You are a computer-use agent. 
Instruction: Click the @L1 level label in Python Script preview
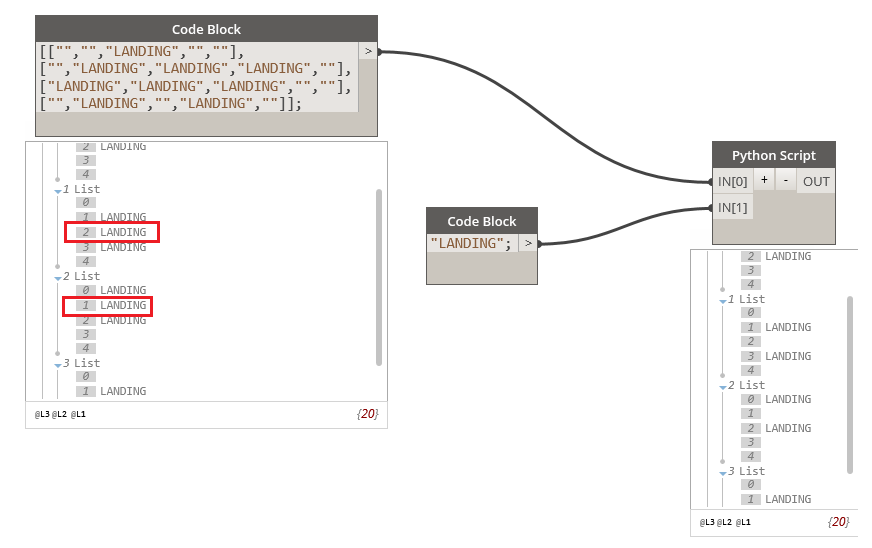pos(743,522)
